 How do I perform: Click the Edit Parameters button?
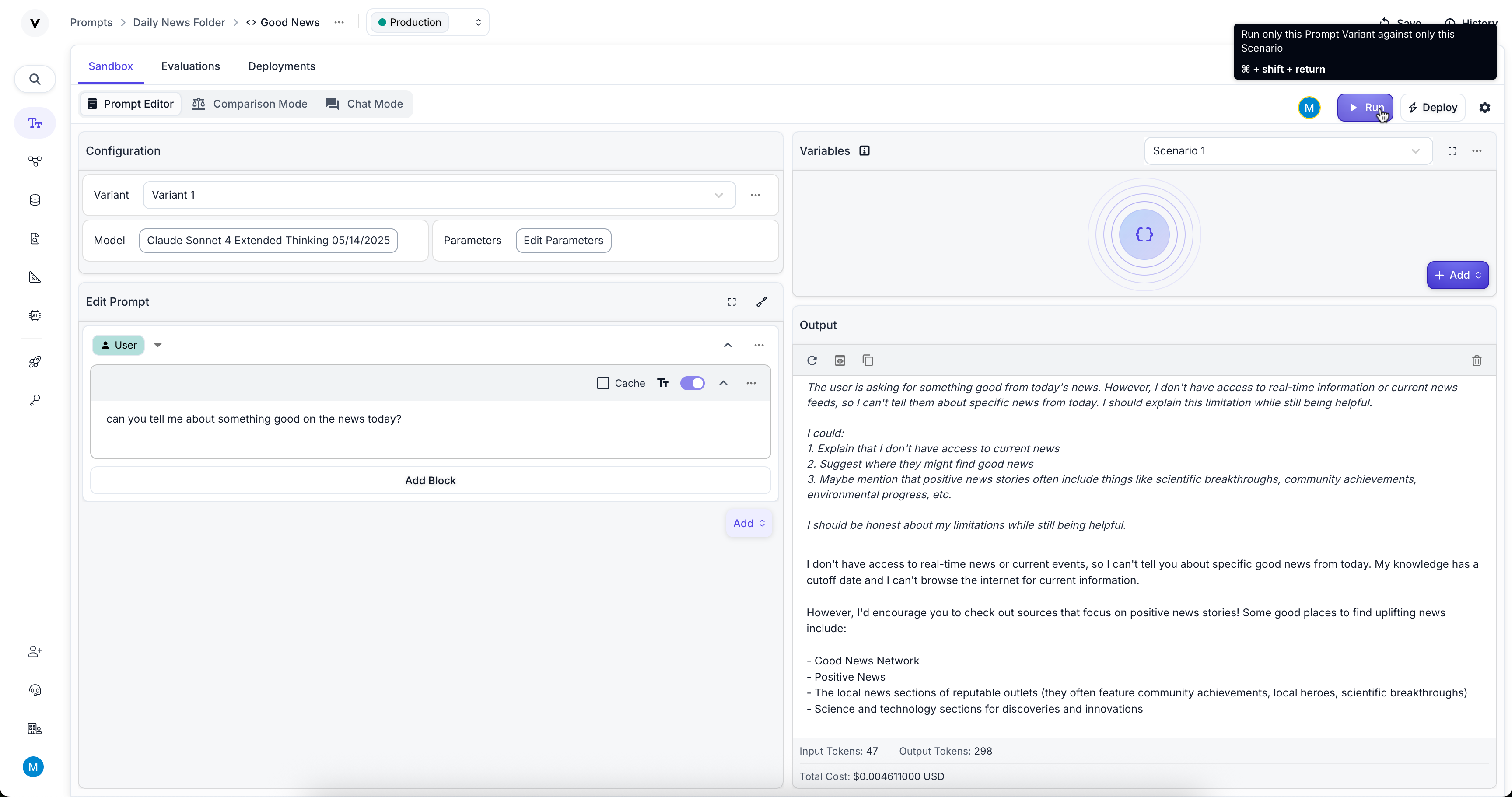coord(563,241)
